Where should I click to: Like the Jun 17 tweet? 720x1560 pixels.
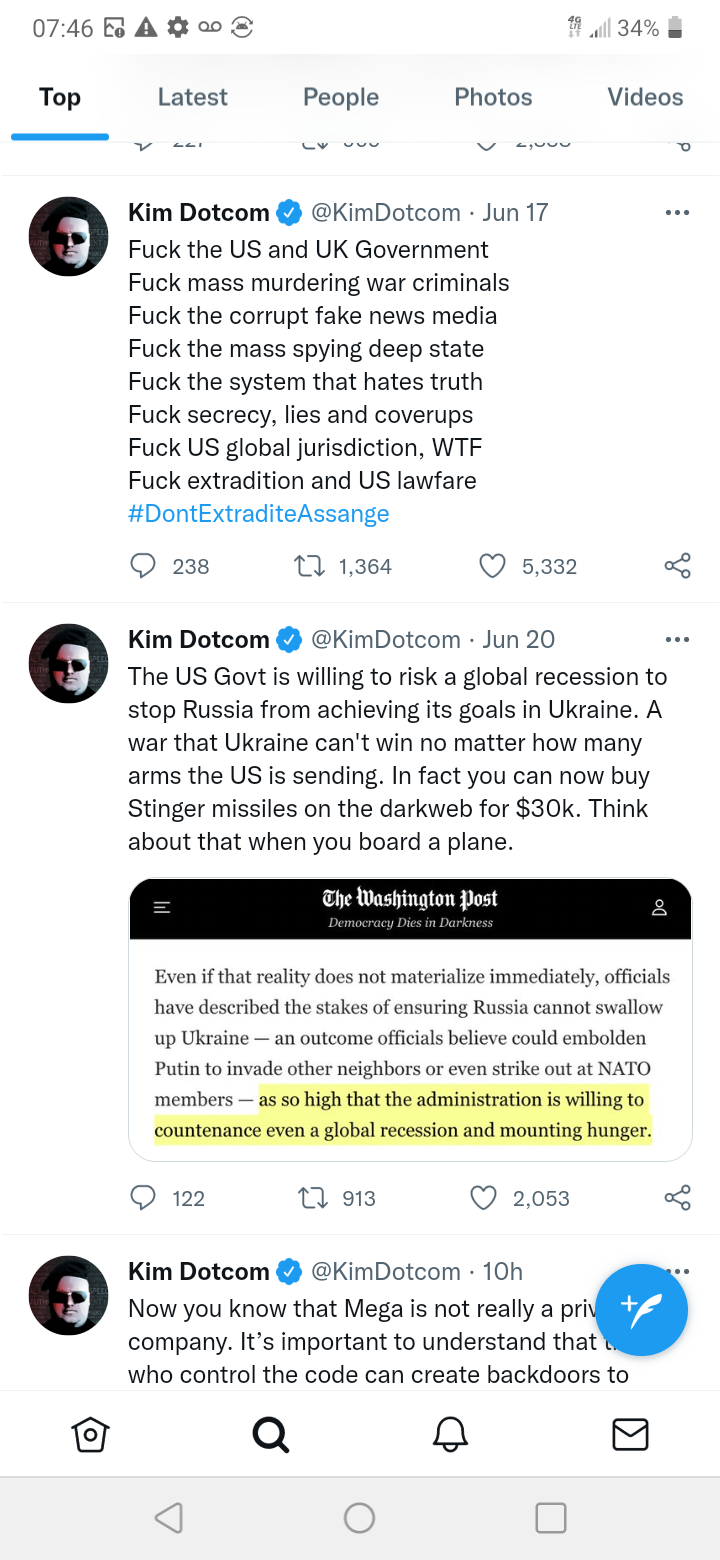coord(492,566)
